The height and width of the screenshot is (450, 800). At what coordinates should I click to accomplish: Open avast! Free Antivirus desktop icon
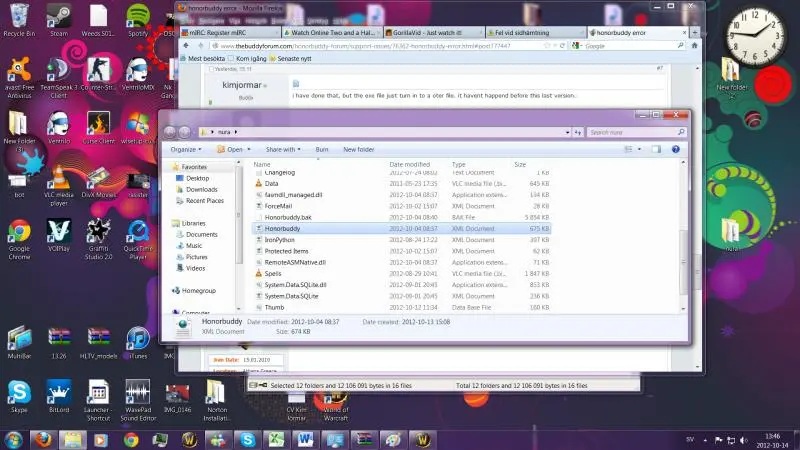click(x=19, y=78)
